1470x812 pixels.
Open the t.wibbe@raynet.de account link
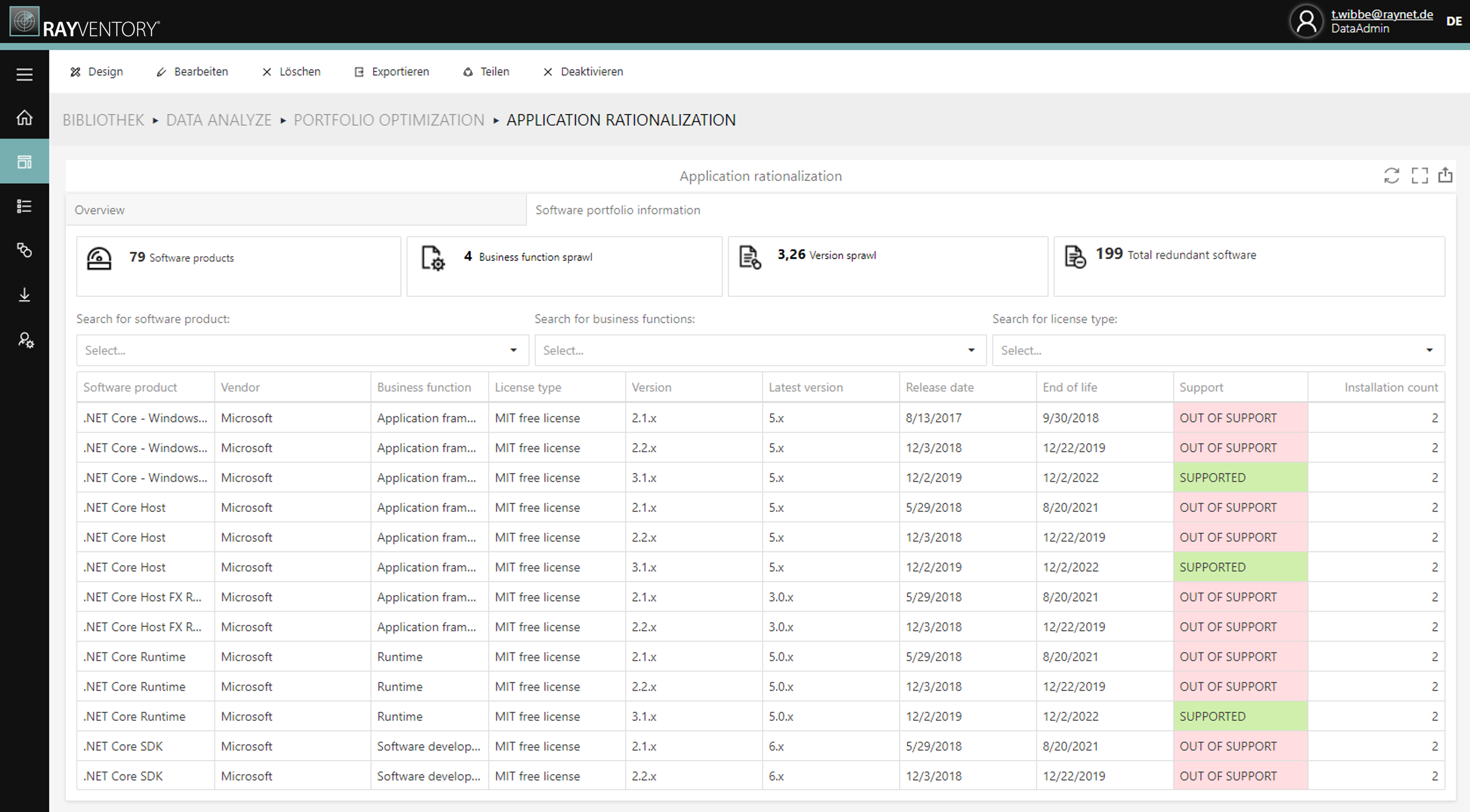click(1382, 14)
